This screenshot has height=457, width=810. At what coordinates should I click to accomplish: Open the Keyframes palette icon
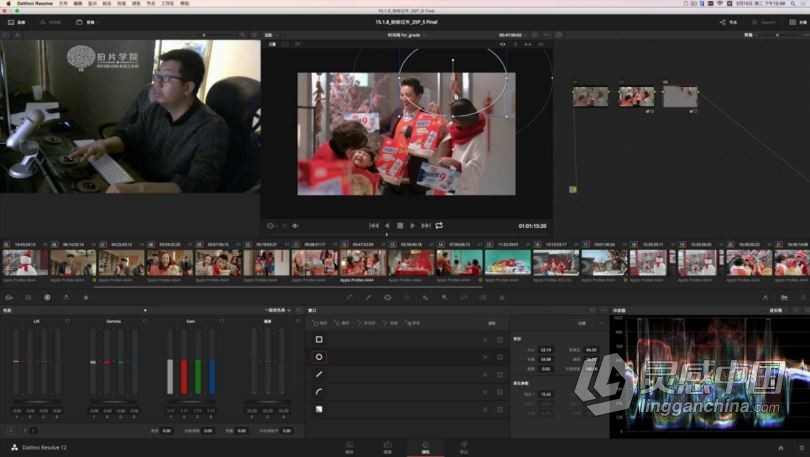tap(765, 297)
